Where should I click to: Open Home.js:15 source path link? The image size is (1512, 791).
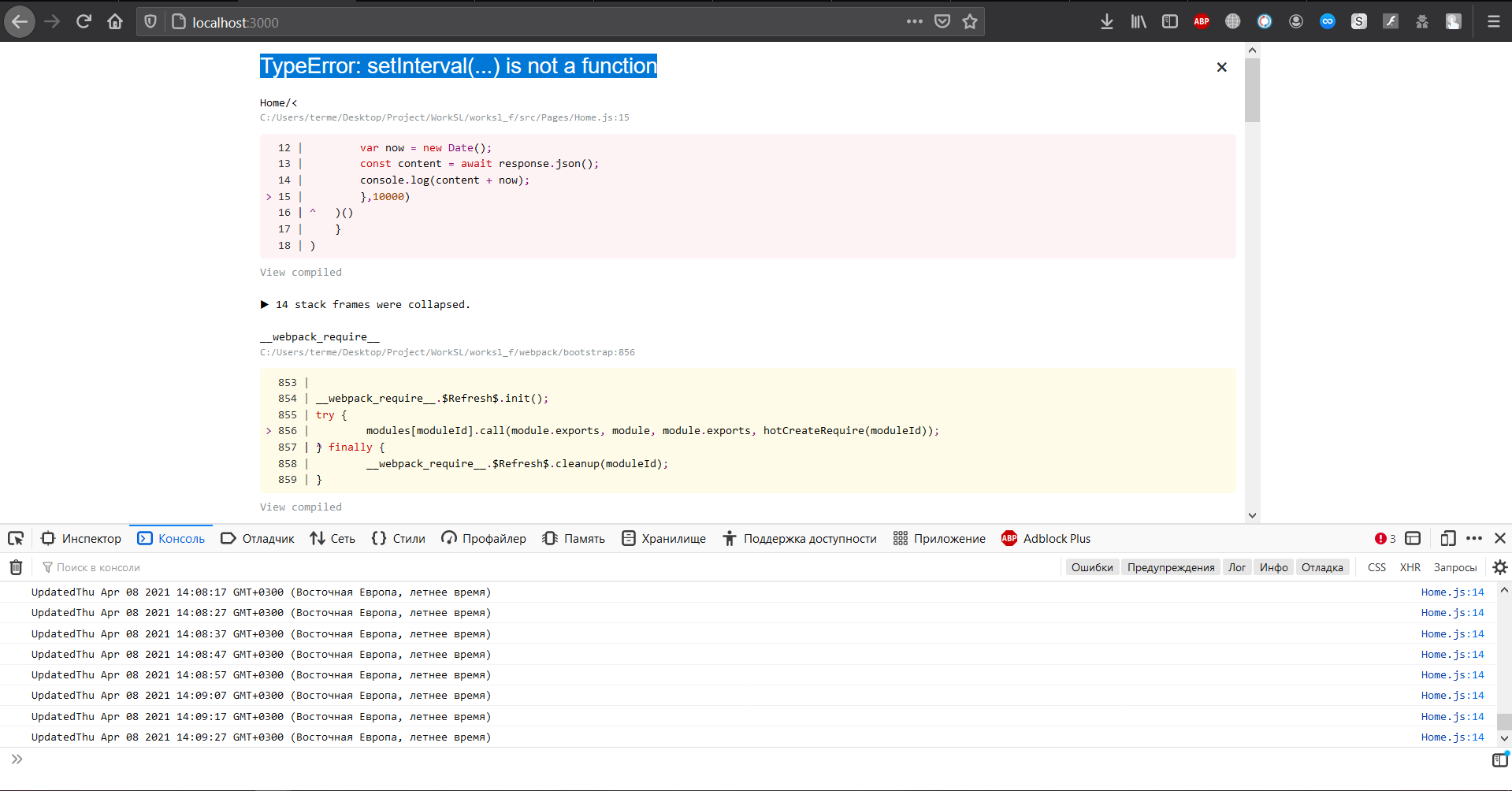[444, 118]
